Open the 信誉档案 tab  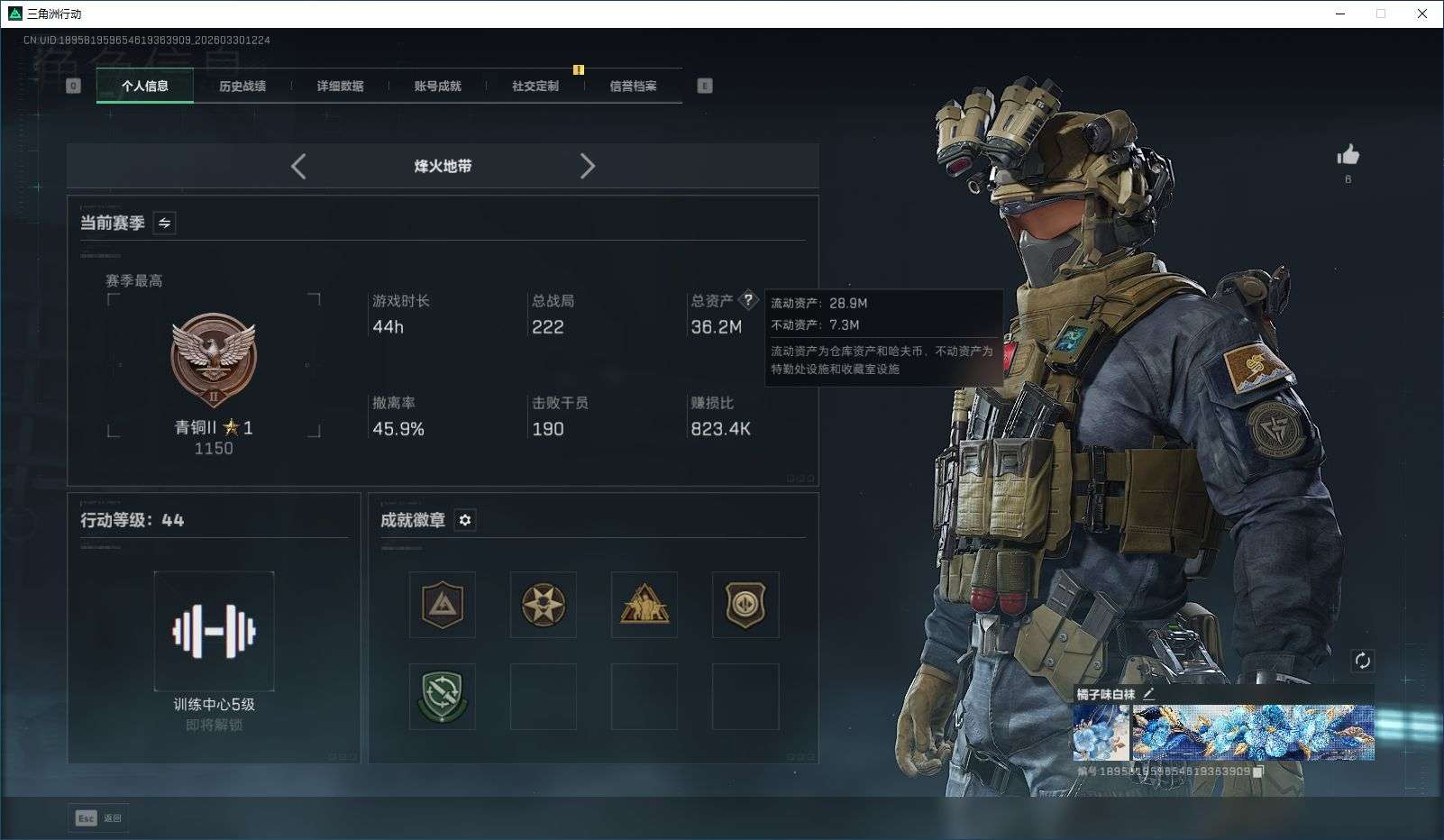click(635, 86)
